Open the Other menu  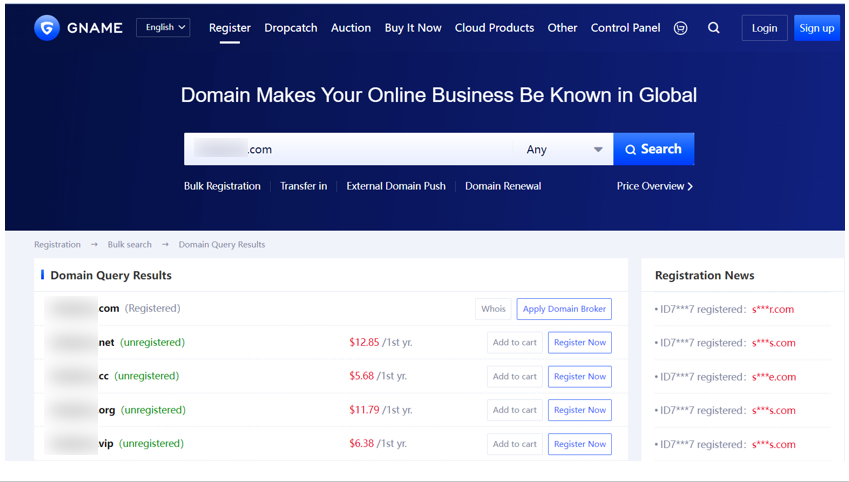(x=562, y=28)
